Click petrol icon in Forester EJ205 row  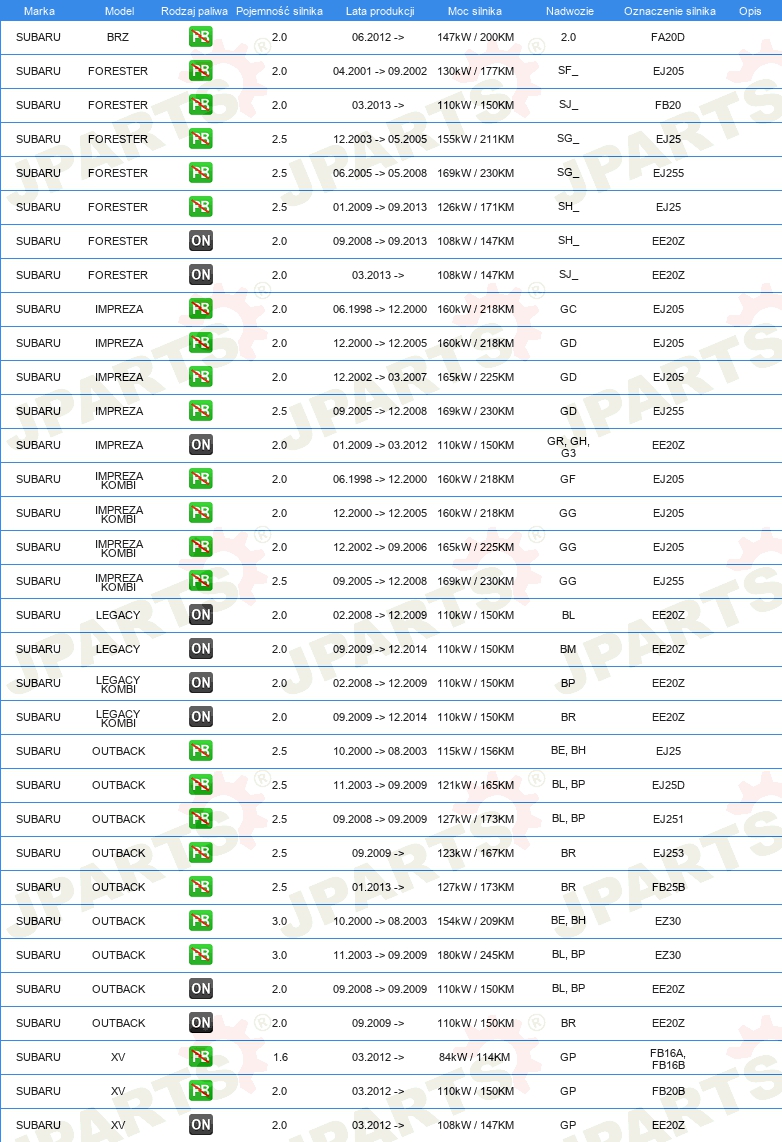pyautogui.click(x=200, y=71)
